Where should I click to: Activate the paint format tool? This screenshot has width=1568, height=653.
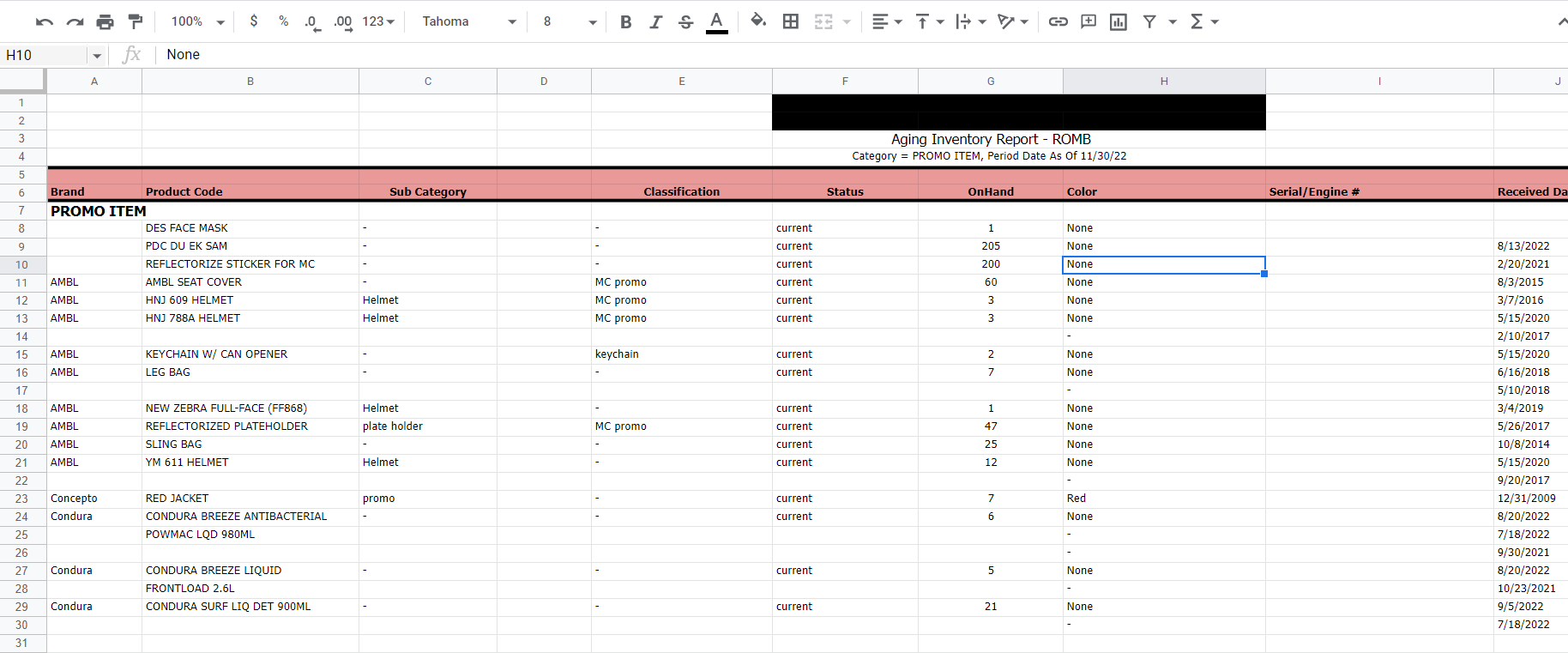coord(136,21)
